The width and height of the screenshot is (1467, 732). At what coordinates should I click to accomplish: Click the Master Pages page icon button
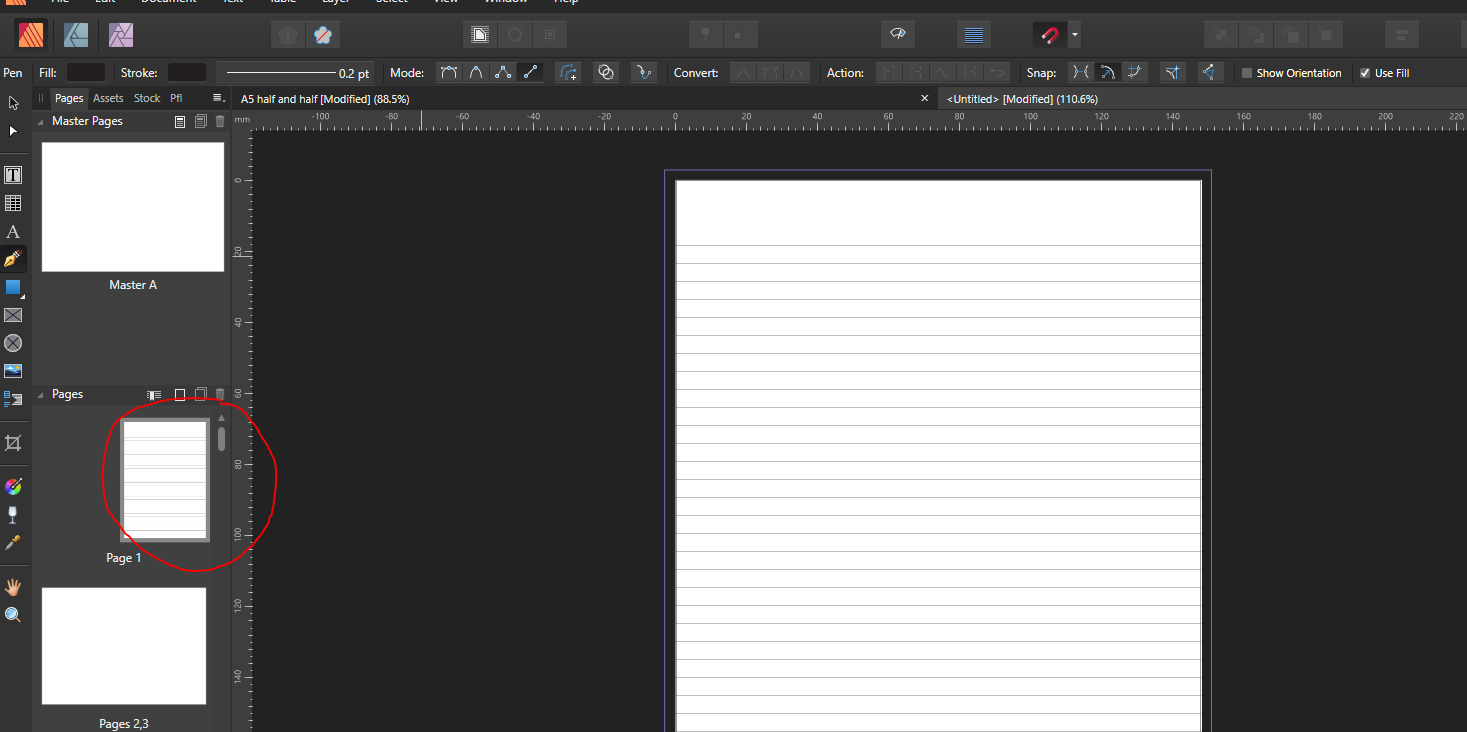pos(180,121)
